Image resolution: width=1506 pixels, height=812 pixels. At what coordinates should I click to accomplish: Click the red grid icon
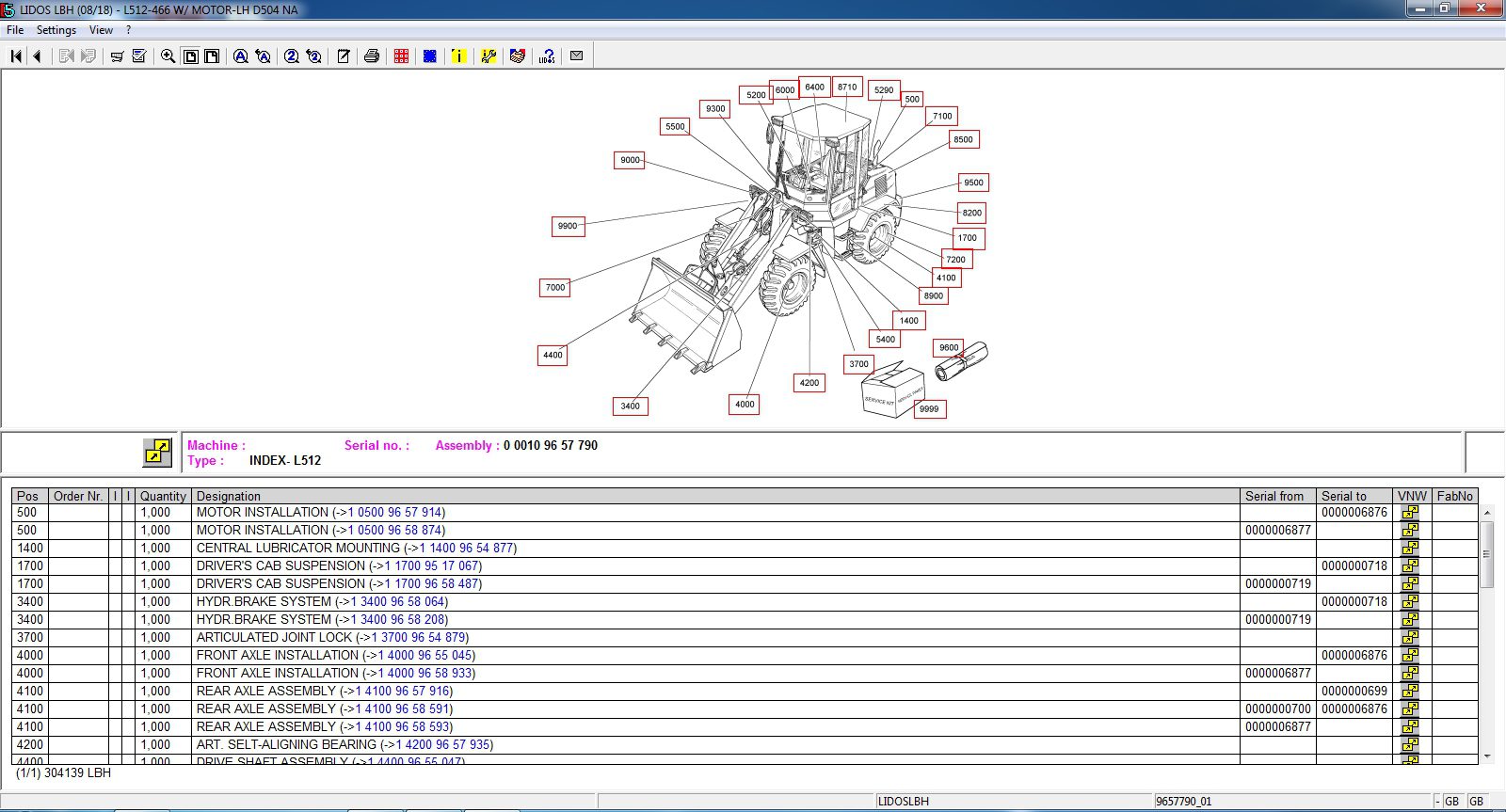point(401,56)
